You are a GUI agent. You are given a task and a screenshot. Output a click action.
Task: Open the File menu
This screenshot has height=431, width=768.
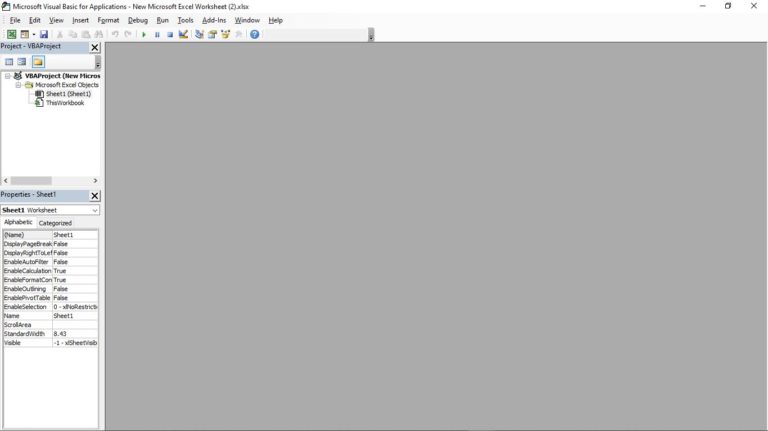15,20
